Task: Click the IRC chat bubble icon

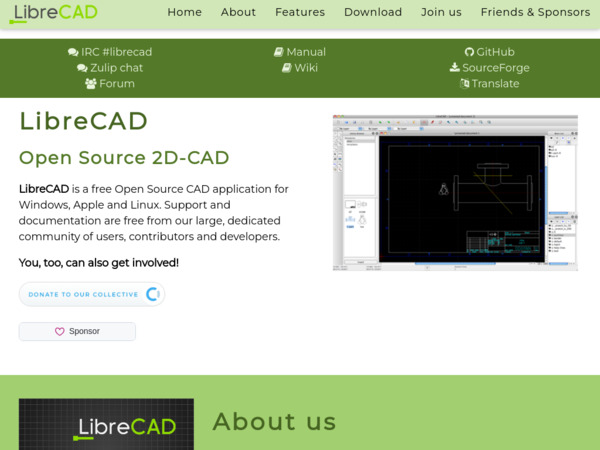Action: 73,52
